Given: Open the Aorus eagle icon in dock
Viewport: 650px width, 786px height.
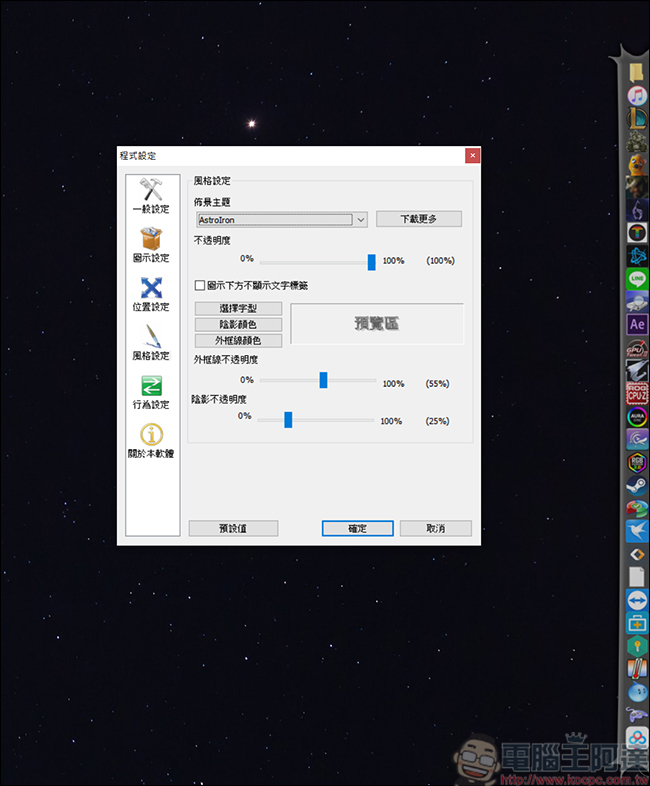Looking at the screenshot, I should (x=637, y=371).
